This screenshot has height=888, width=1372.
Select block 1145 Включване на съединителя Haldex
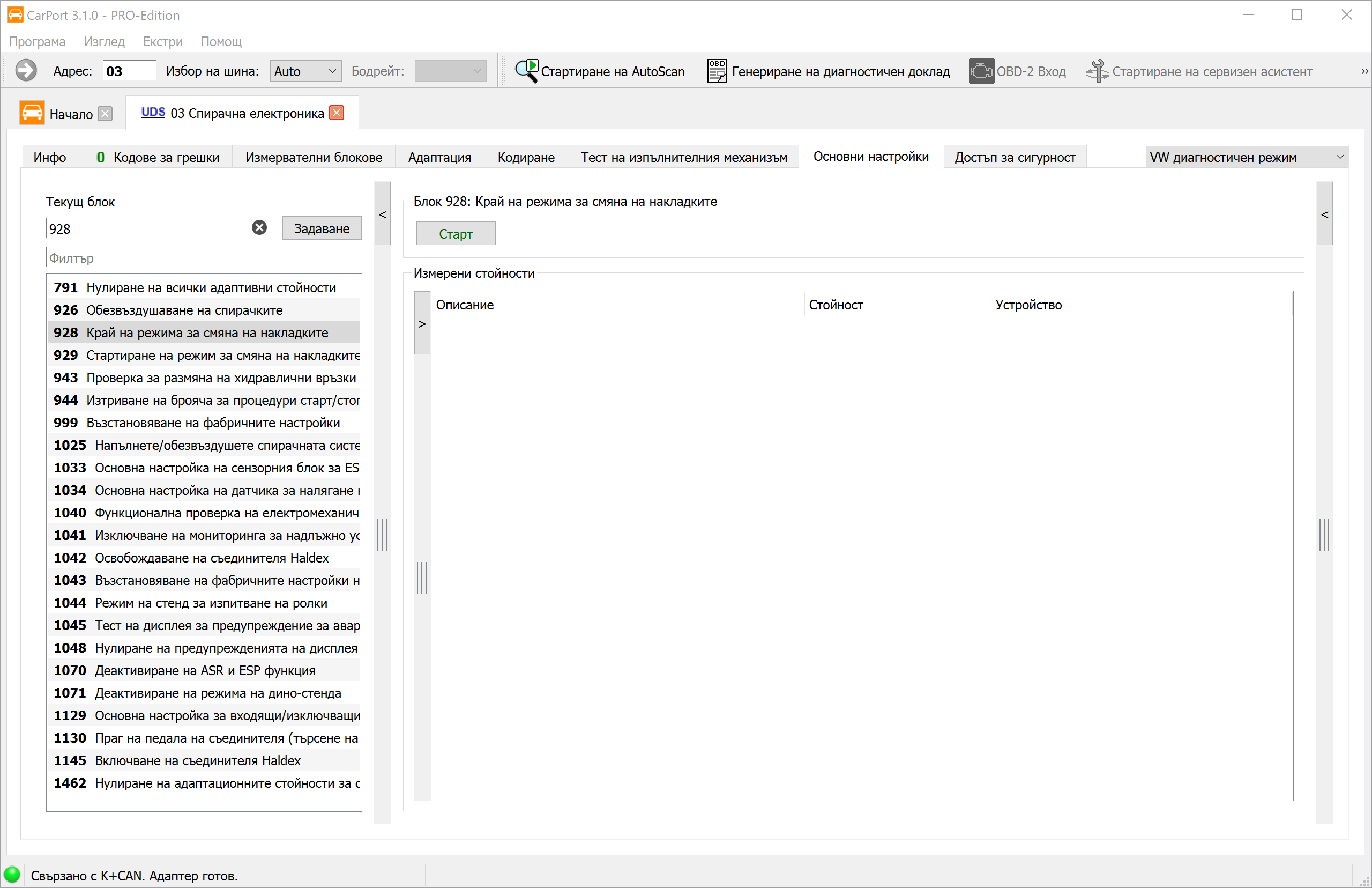point(205,759)
